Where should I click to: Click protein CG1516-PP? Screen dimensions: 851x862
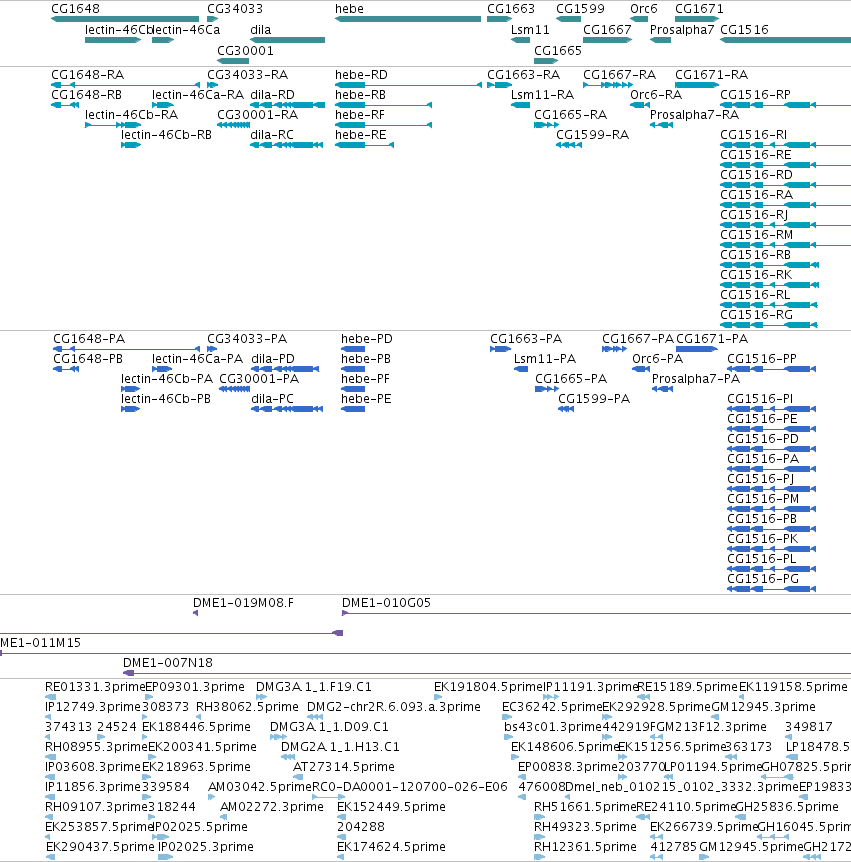pyautogui.click(x=771, y=369)
